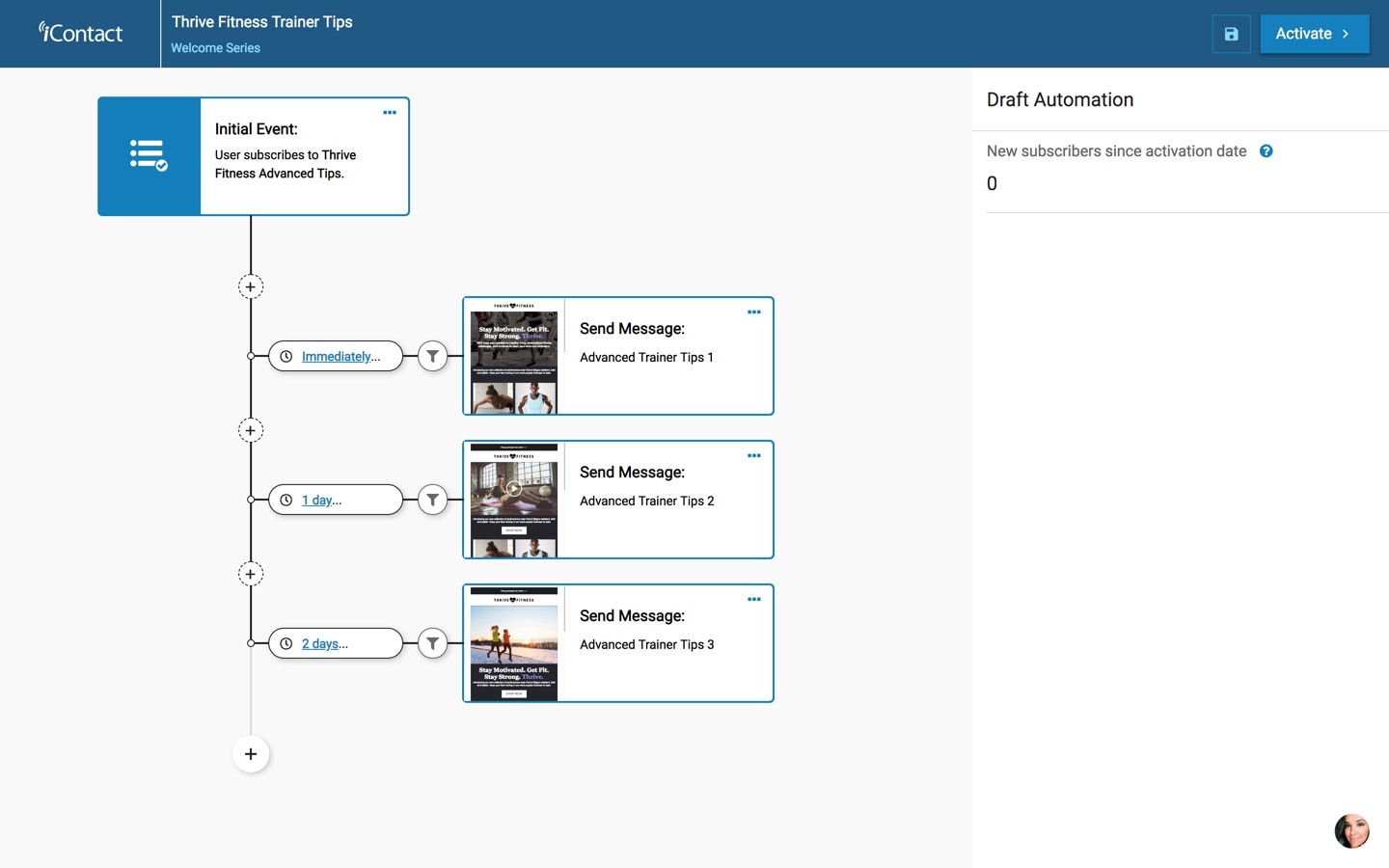Click the filter icon for Immediately step
1389x868 pixels.
click(x=433, y=357)
